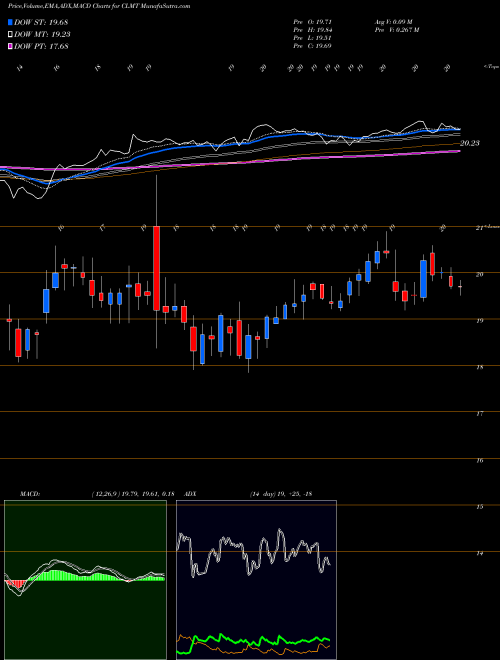The height and width of the screenshot is (660, 500).
Task: Click the 15 price axis label
Action: pos(479,507)
